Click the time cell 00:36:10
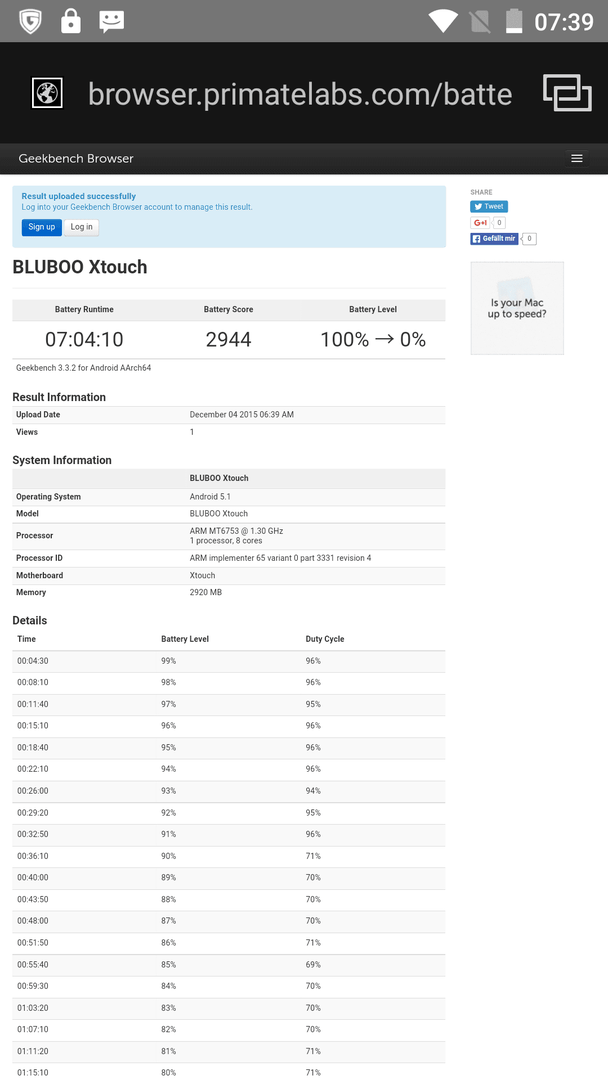 pos(32,856)
